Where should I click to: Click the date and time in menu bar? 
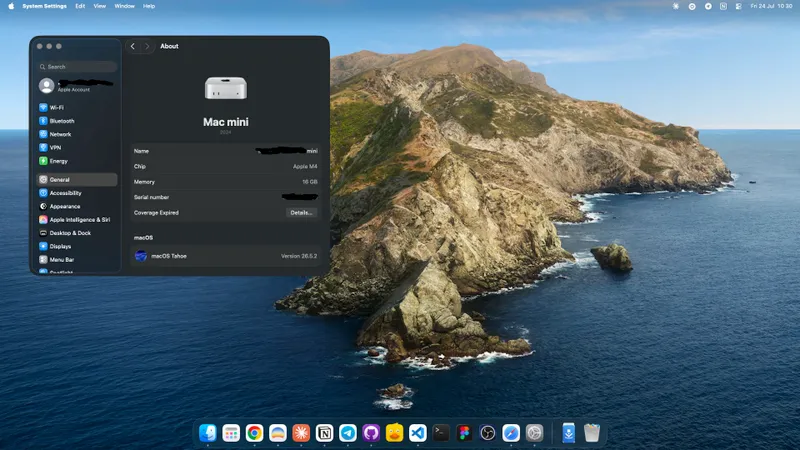[x=771, y=6]
